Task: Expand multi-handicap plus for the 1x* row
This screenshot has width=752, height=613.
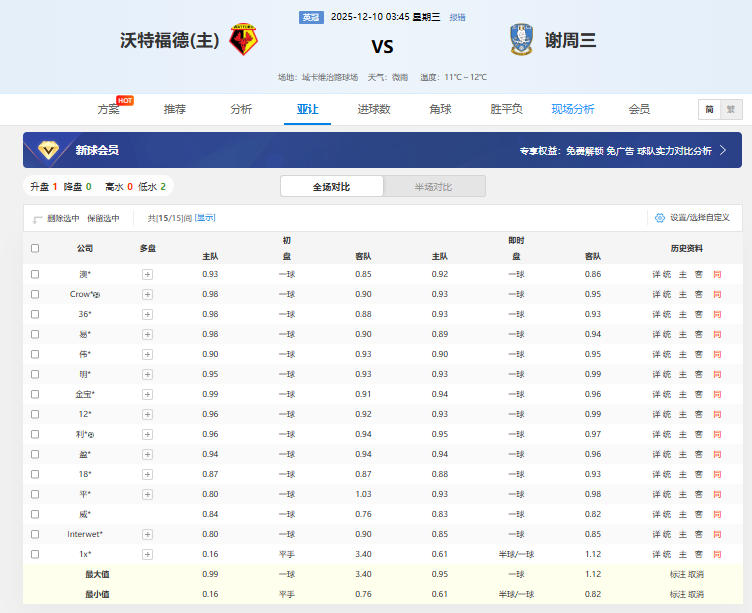Action: coord(147,554)
